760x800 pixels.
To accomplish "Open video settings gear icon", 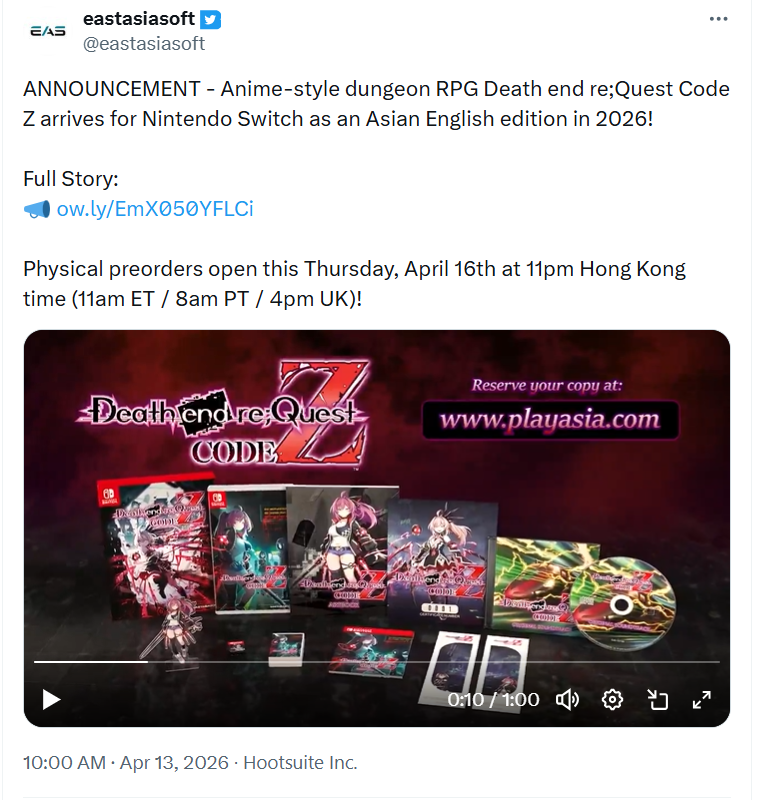I will pyautogui.click(x=612, y=699).
